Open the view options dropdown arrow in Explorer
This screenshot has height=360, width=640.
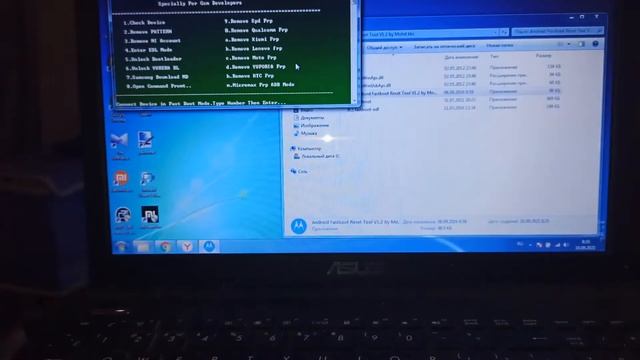pyautogui.click(x=569, y=44)
